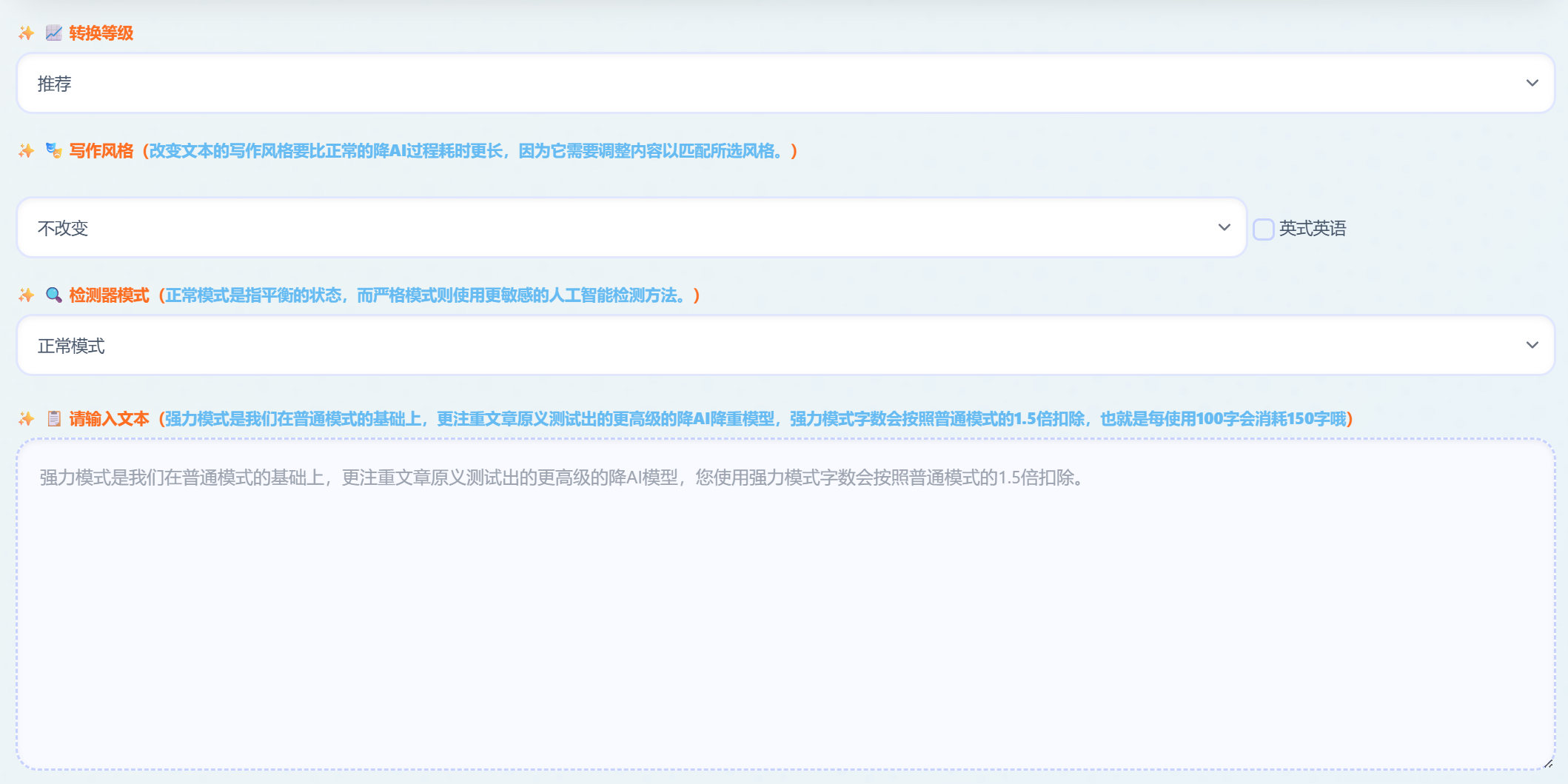Click the magnifying glass icon beside 检测器模式
The width and height of the screenshot is (1568, 784).
(53, 295)
